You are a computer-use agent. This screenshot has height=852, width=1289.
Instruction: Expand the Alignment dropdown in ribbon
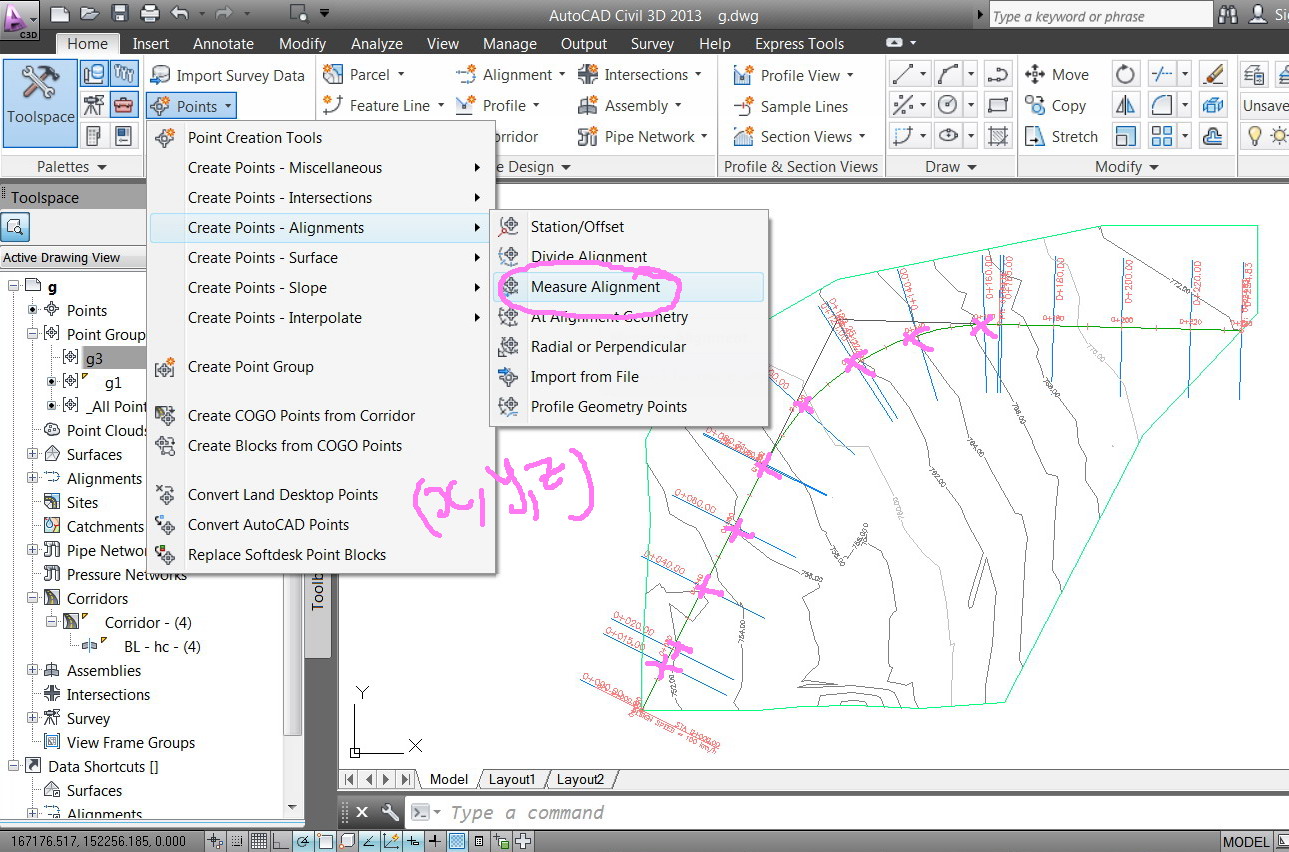click(561, 75)
